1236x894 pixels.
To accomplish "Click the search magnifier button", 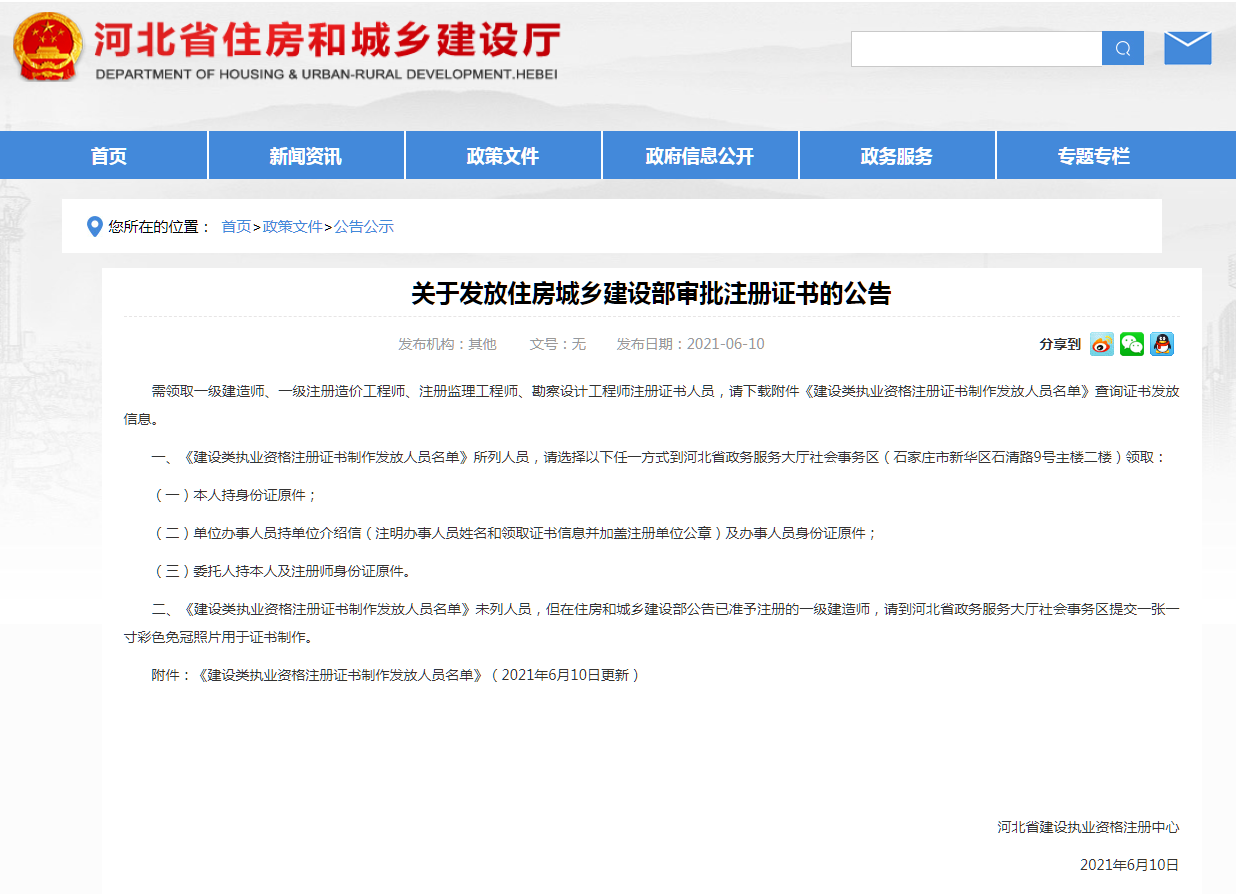I will [1122, 49].
